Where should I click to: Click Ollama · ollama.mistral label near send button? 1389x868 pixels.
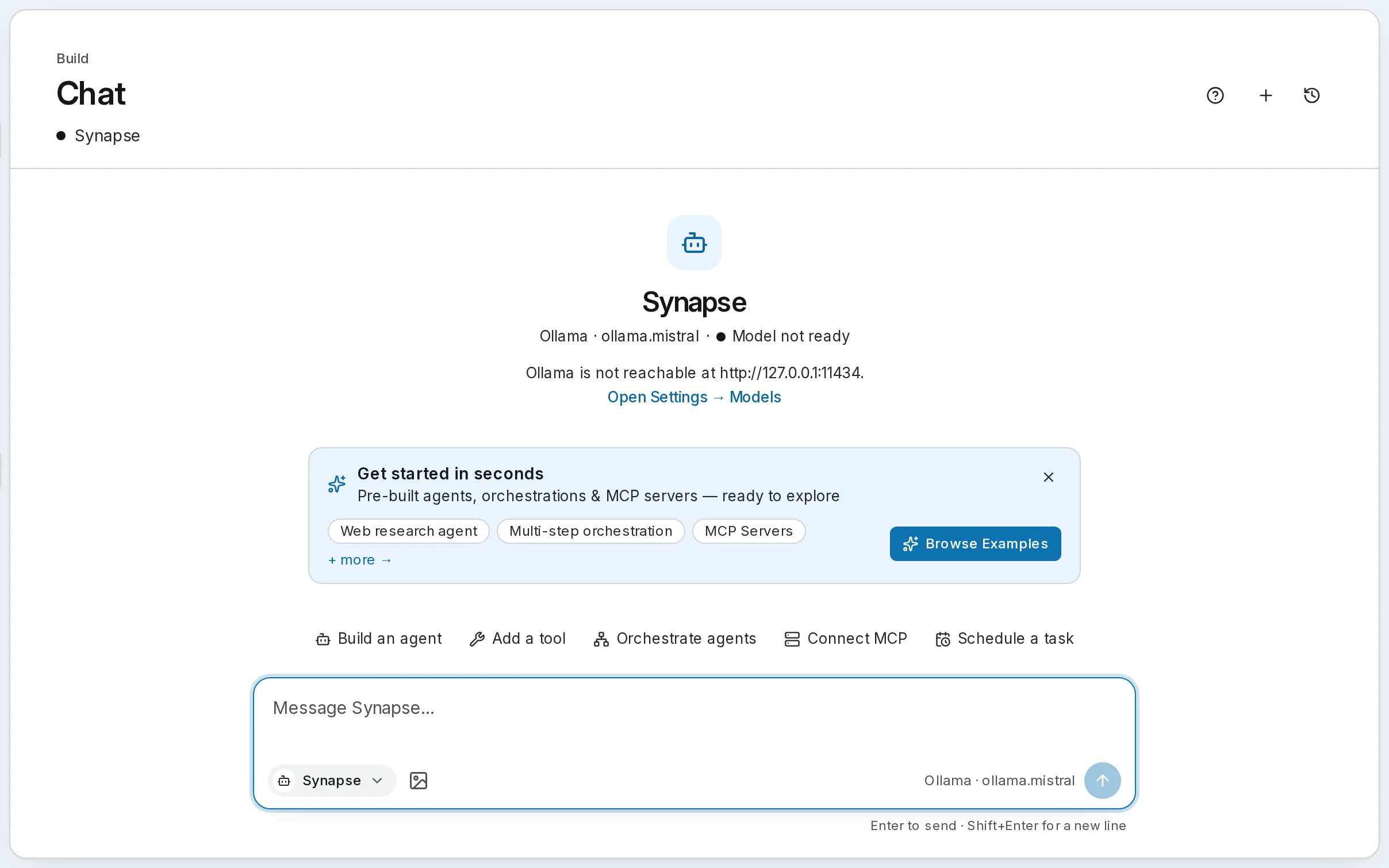coord(999,781)
